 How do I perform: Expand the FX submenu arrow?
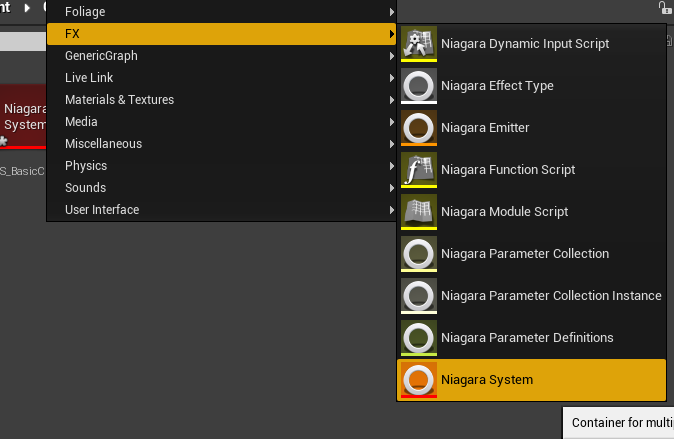(392, 34)
